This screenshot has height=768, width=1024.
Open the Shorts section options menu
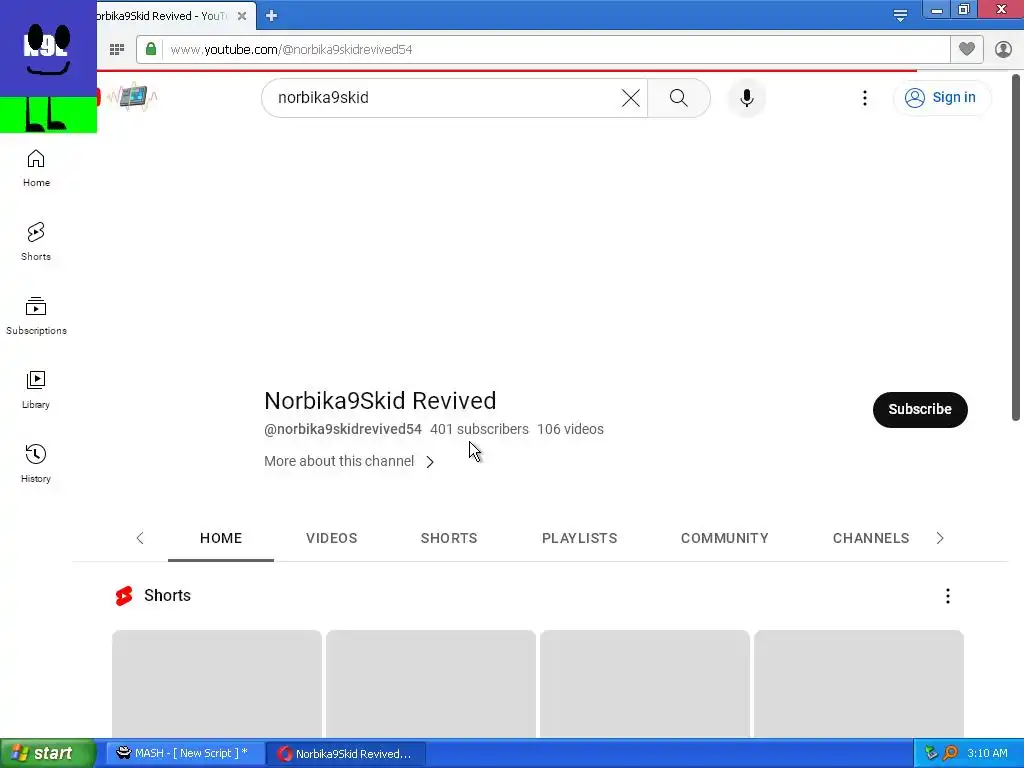click(x=948, y=596)
